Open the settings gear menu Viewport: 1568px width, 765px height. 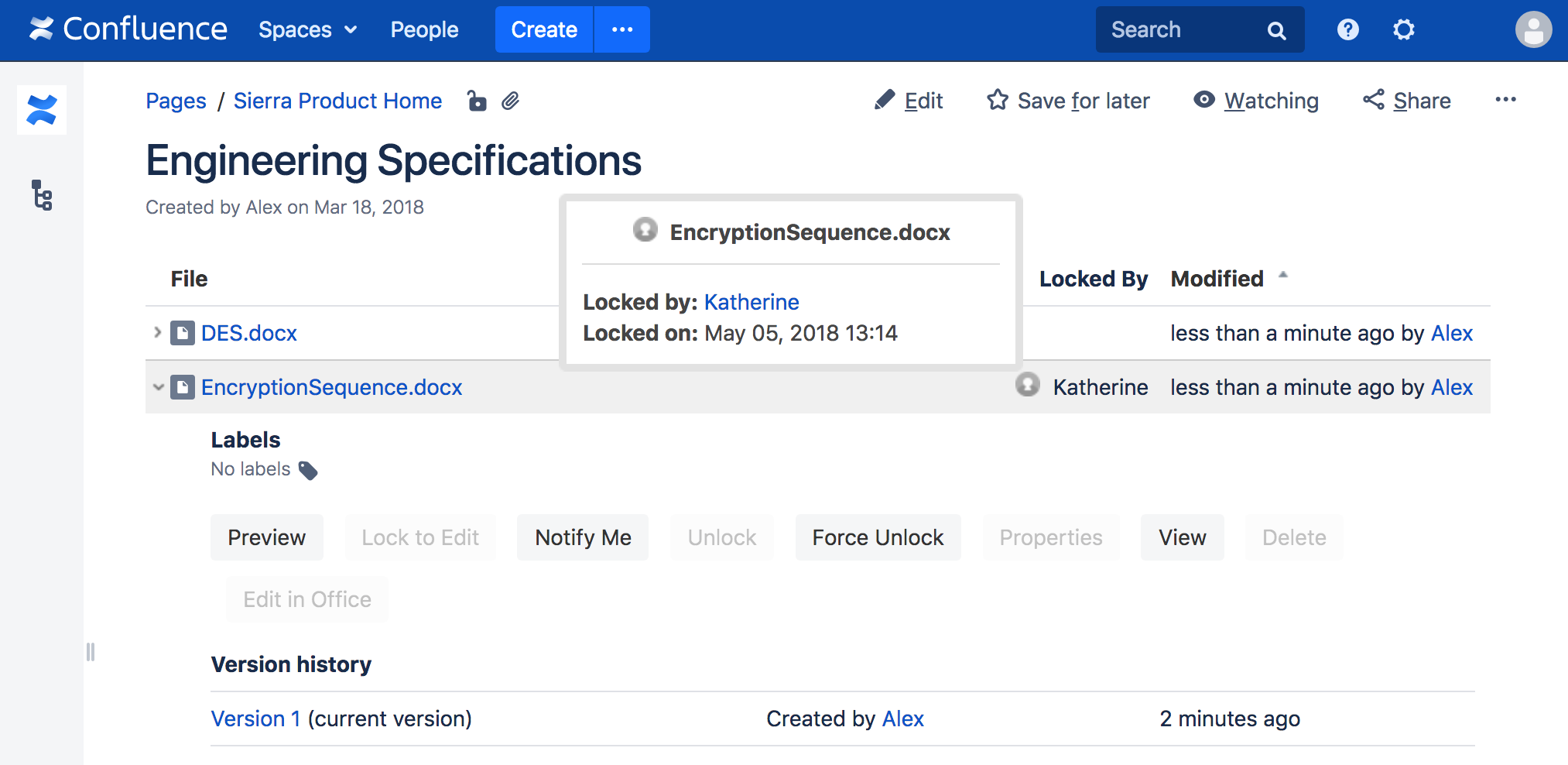[x=1403, y=29]
